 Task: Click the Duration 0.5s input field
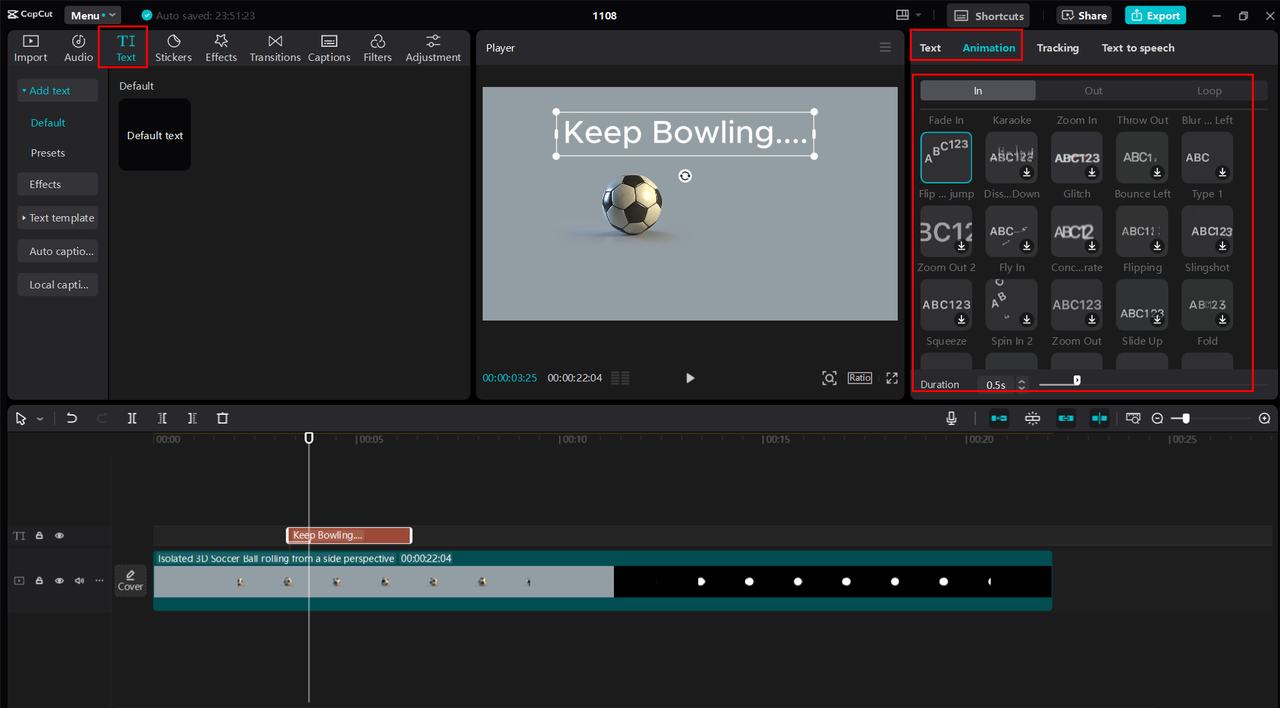(995, 384)
